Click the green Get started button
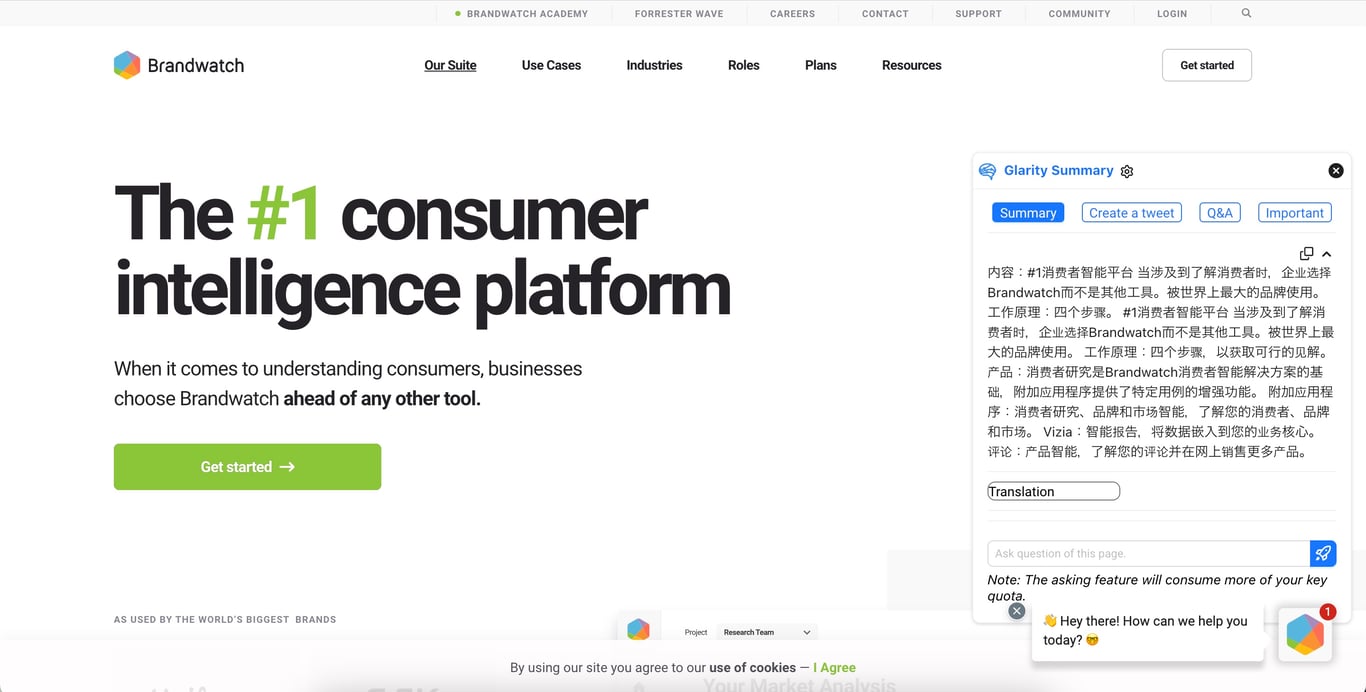This screenshot has height=692, width=1366. pos(247,467)
